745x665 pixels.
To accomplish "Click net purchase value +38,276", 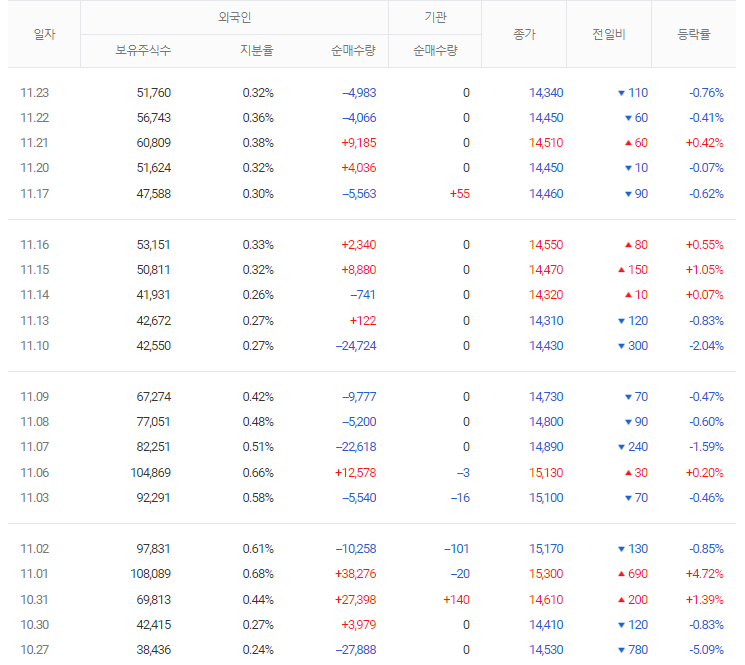I will (355, 574).
